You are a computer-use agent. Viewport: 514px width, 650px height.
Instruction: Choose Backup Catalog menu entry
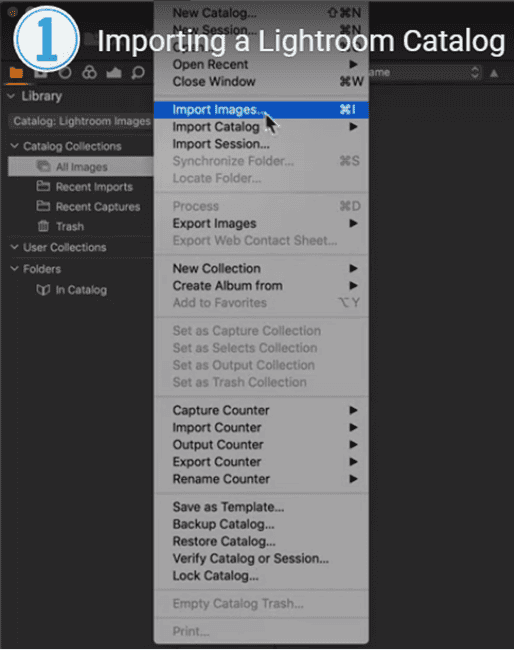tap(261, 524)
